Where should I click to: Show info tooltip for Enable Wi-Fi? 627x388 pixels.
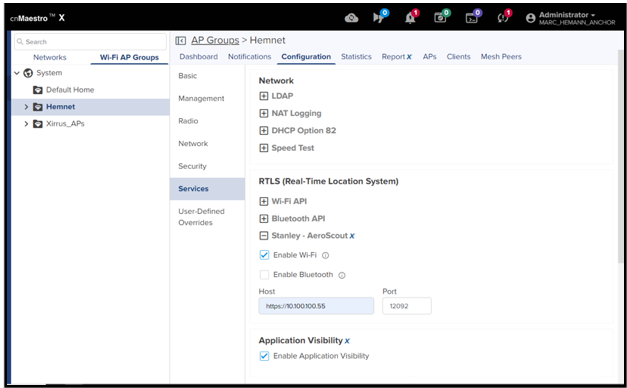click(325, 255)
